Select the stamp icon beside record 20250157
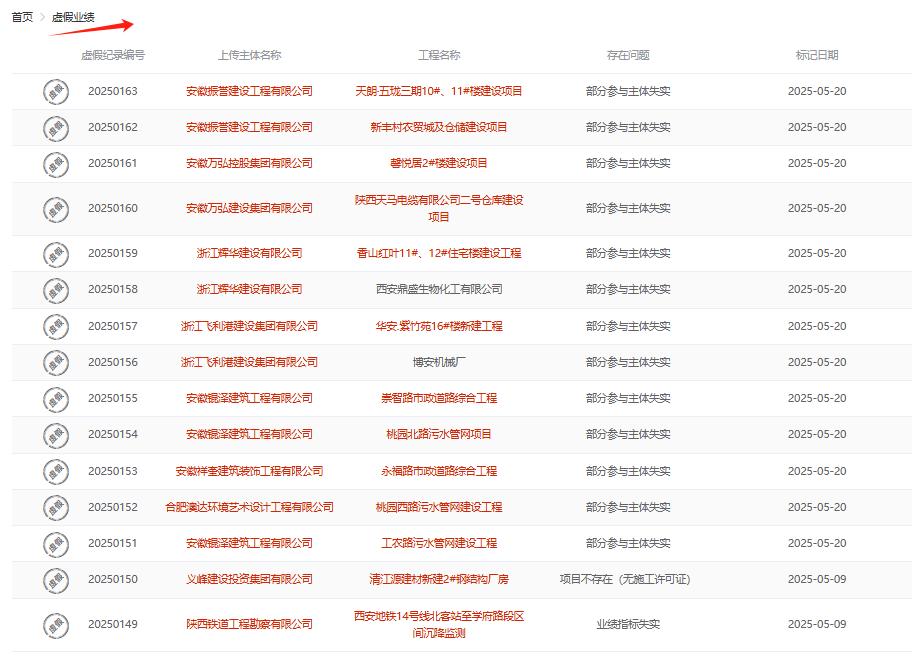The image size is (921, 654). (x=56, y=326)
